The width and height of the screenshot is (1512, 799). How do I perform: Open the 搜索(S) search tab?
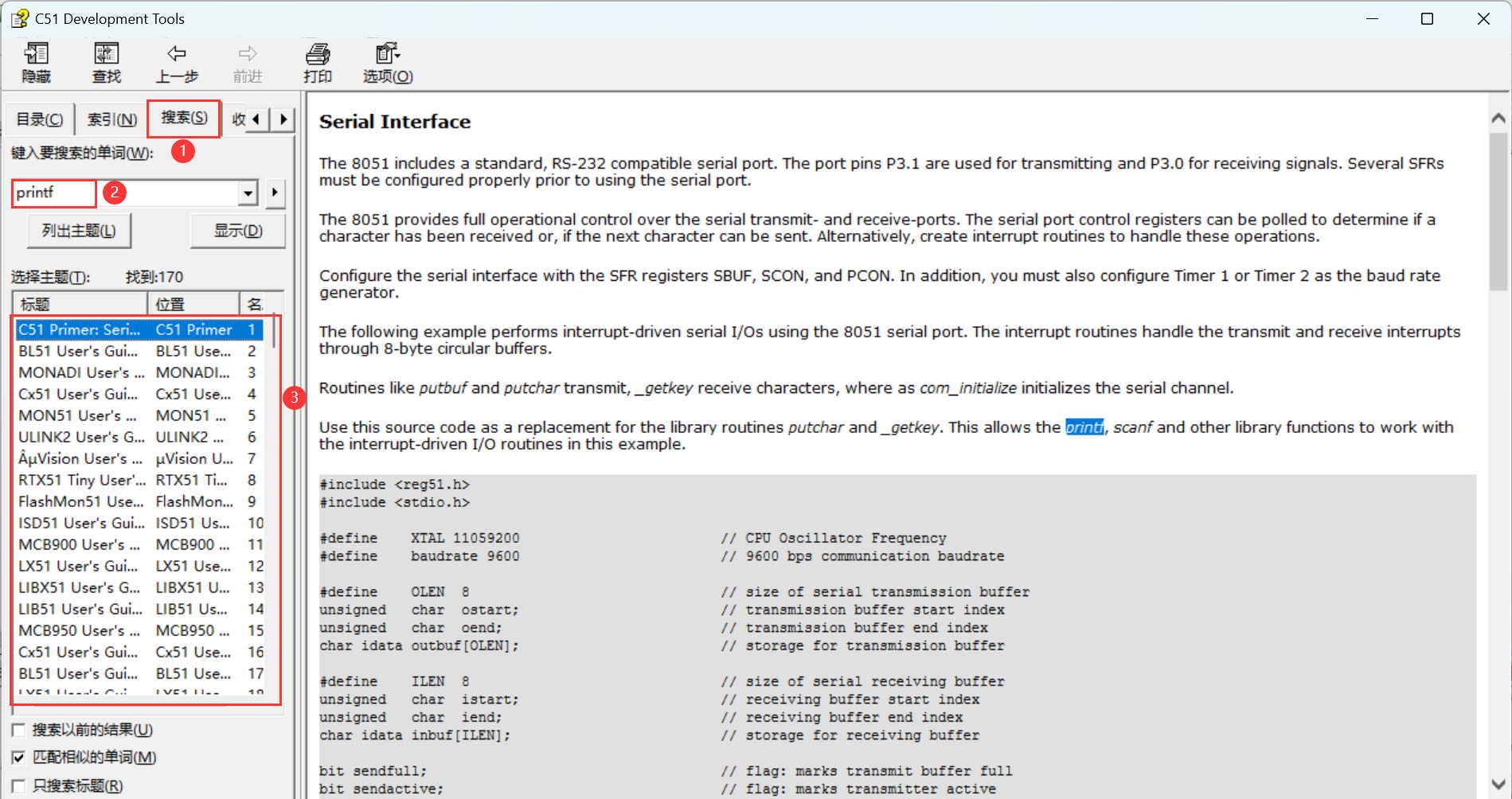pos(184,118)
